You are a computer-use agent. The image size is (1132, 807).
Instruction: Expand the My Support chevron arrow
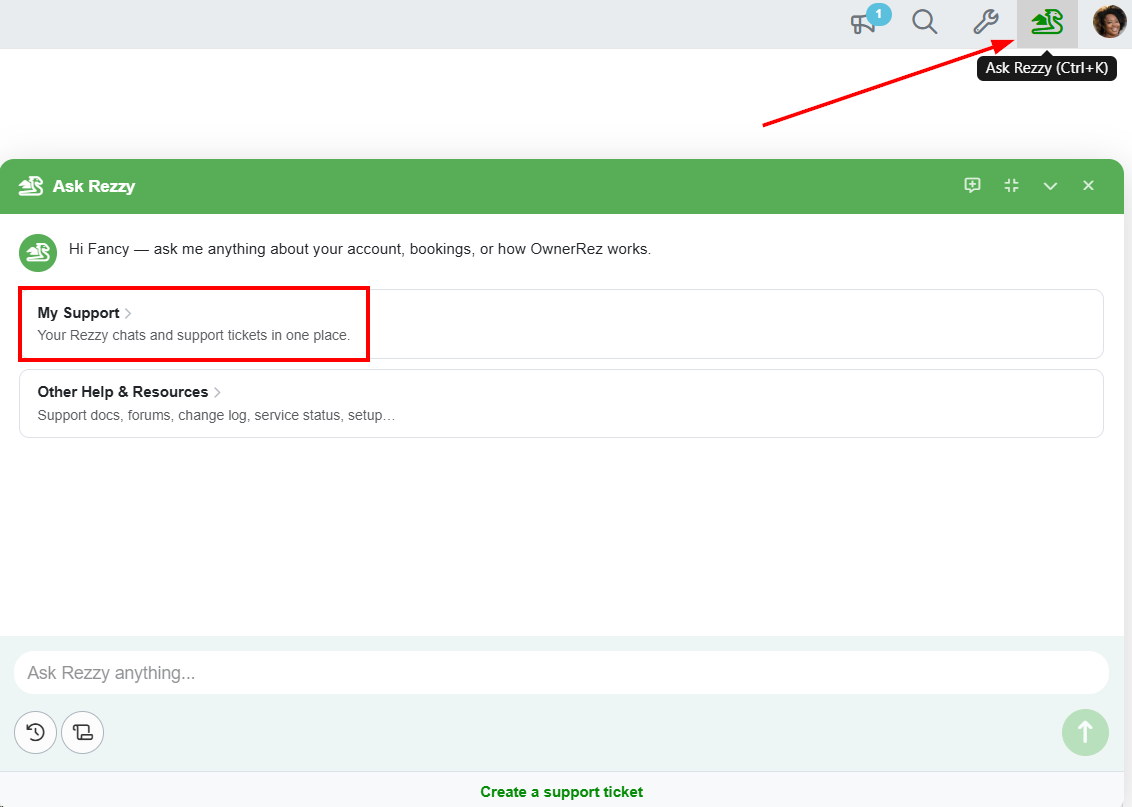(x=128, y=313)
